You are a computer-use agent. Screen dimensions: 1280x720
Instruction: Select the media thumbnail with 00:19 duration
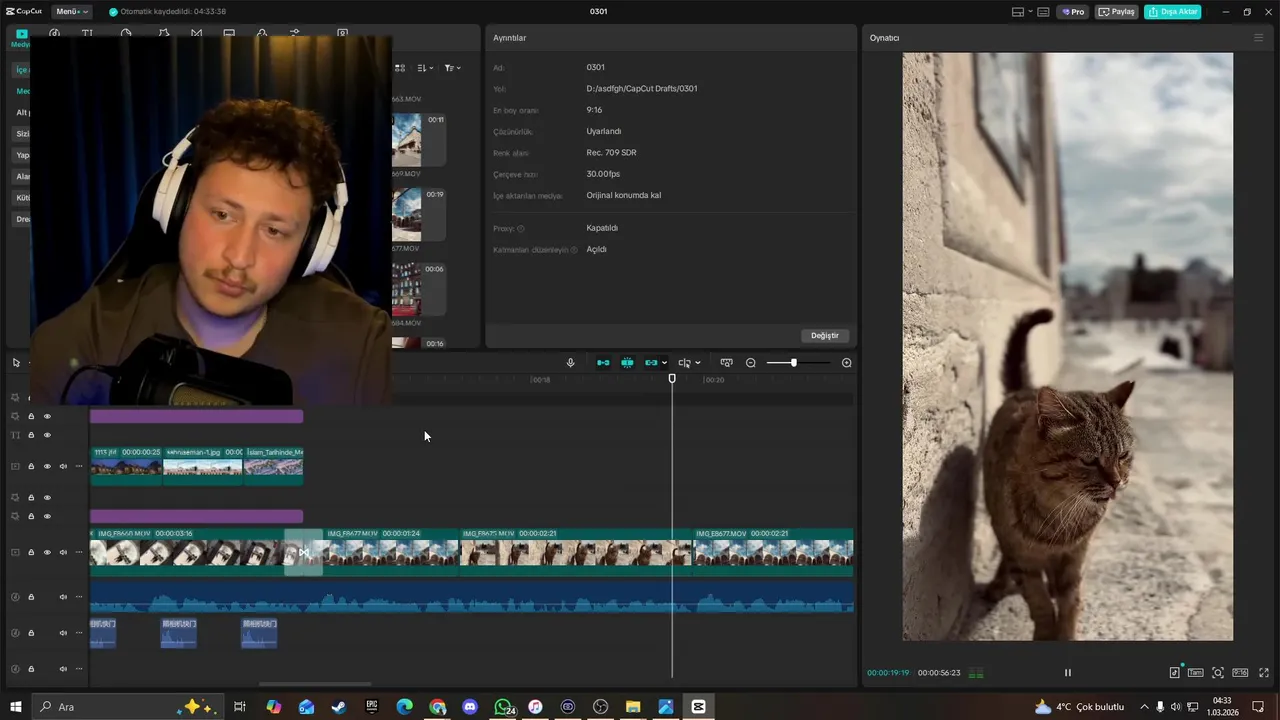click(x=419, y=214)
